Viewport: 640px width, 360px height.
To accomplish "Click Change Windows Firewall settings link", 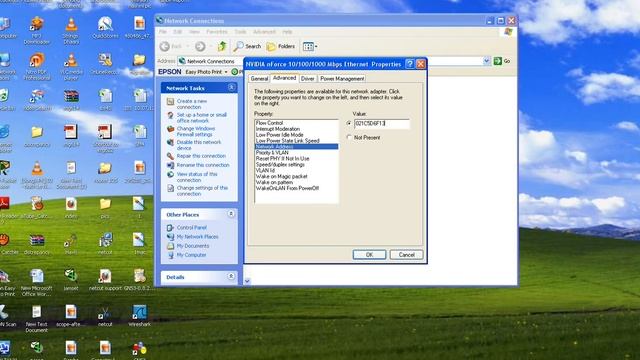I will pyautogui.click(x=196, y=131).
